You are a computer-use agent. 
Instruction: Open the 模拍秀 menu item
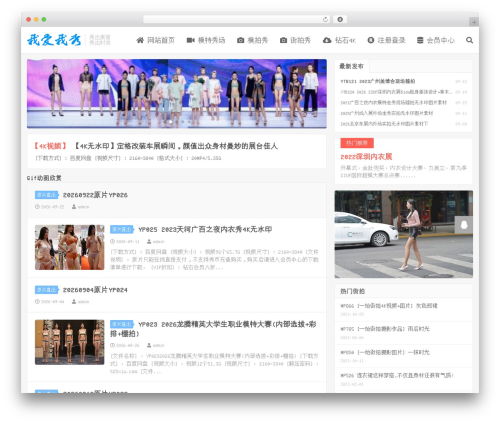point(253,40)
